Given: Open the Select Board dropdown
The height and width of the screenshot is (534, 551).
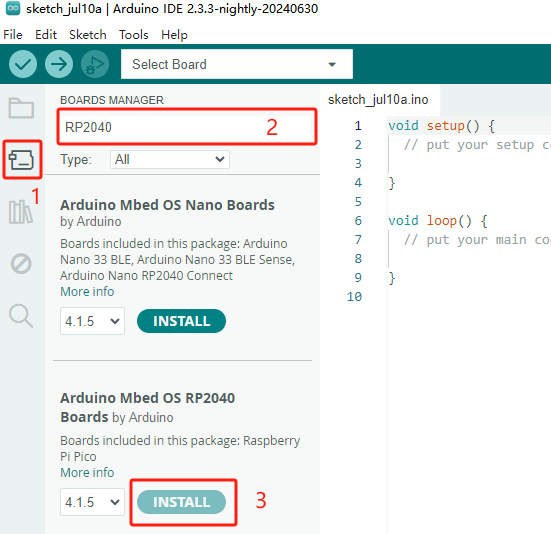Looking at the screenshot, I should click(237, 64).
